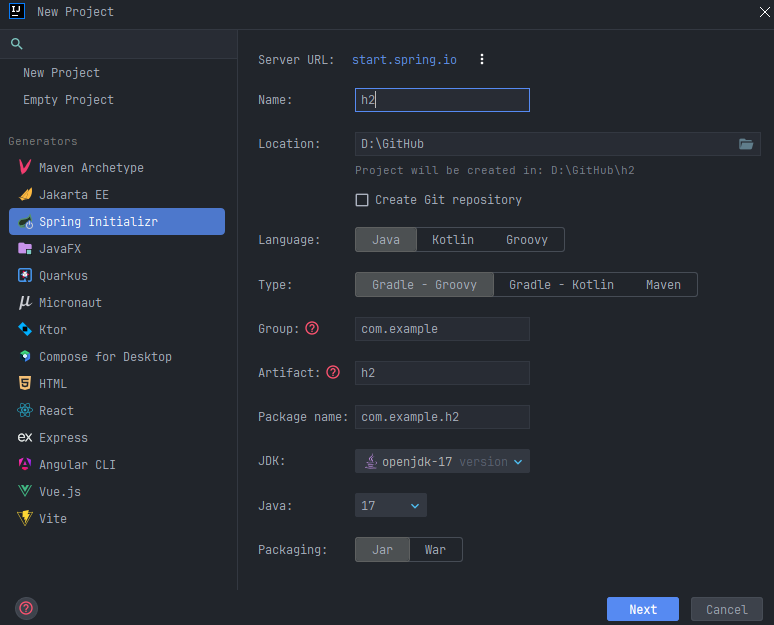Open the JDK openjdk-17 dropdown
The image size is (774, 625).
tap(442, 461)
